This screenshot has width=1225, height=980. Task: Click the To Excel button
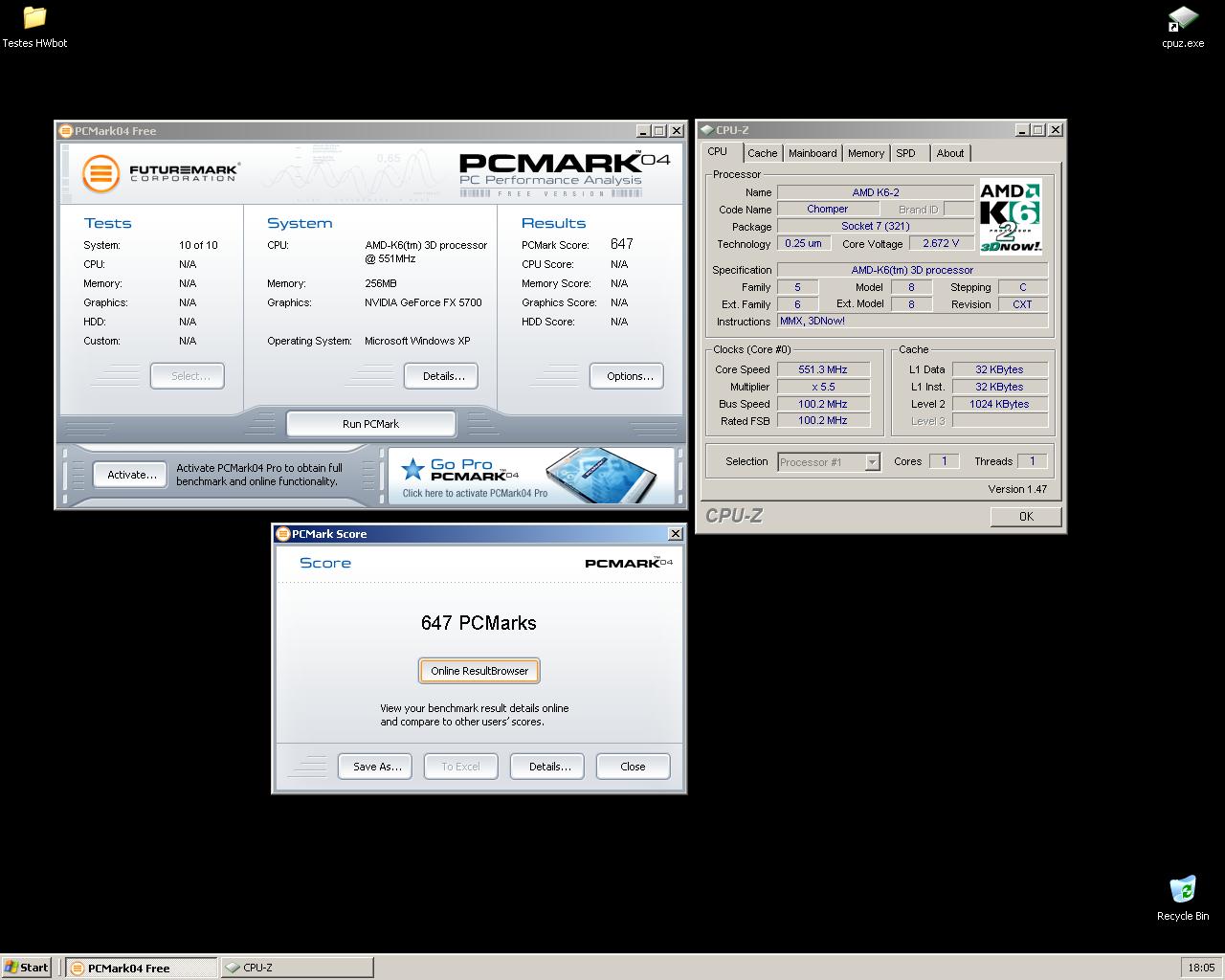coord(461,767)
